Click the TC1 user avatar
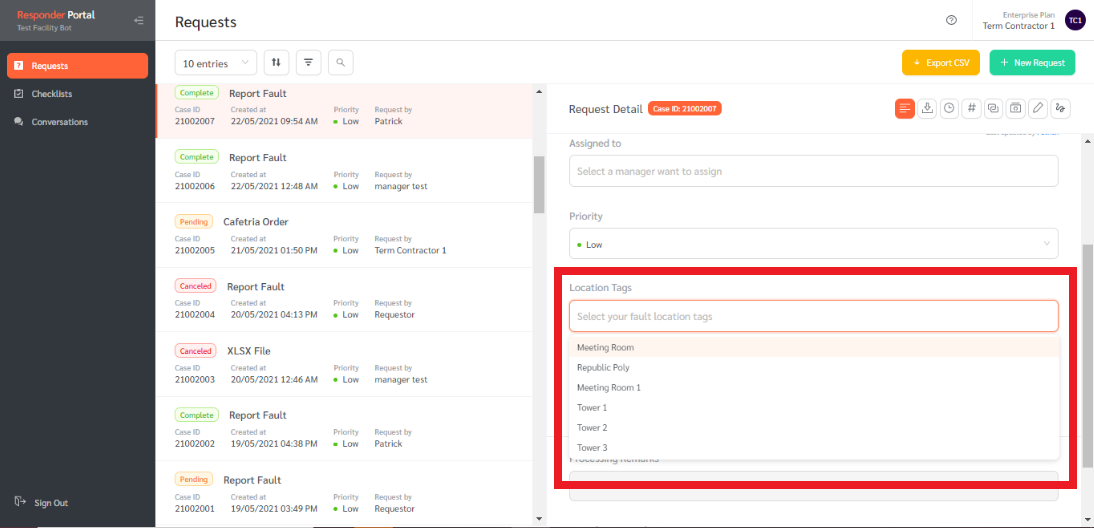The height and width of the screenshot is (528, 1094). (1074, 20)
